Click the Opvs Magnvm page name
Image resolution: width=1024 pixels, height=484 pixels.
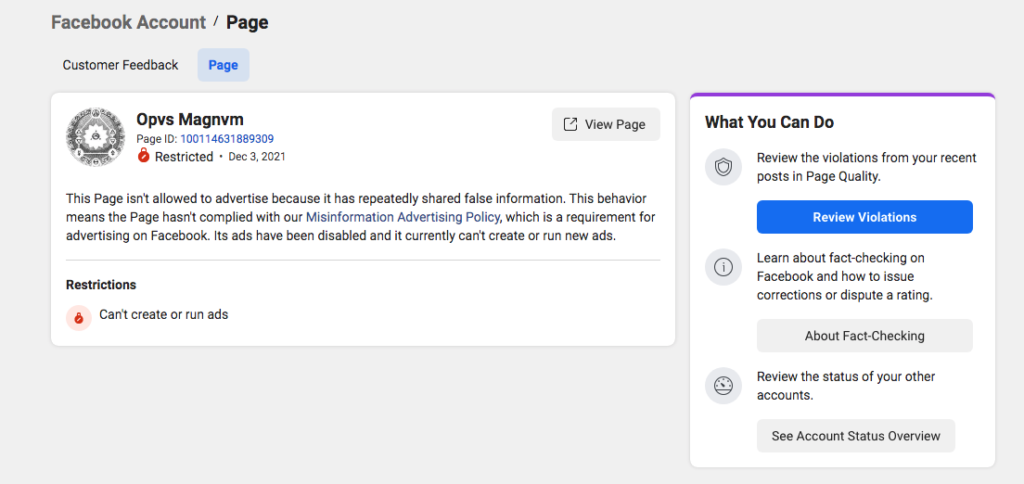click(x=190, y=120)
